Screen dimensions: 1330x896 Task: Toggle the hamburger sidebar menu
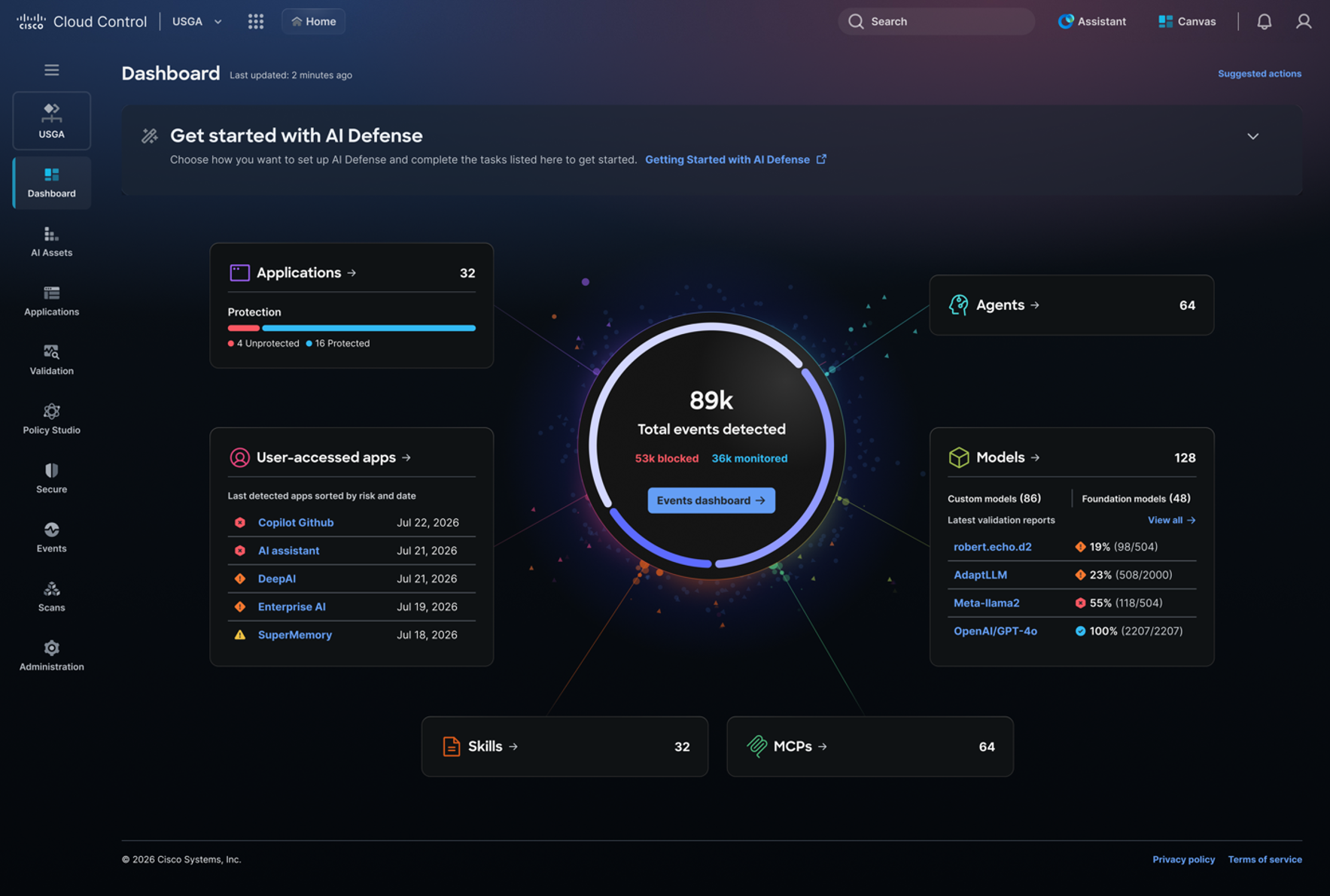[x=51, y=70]
